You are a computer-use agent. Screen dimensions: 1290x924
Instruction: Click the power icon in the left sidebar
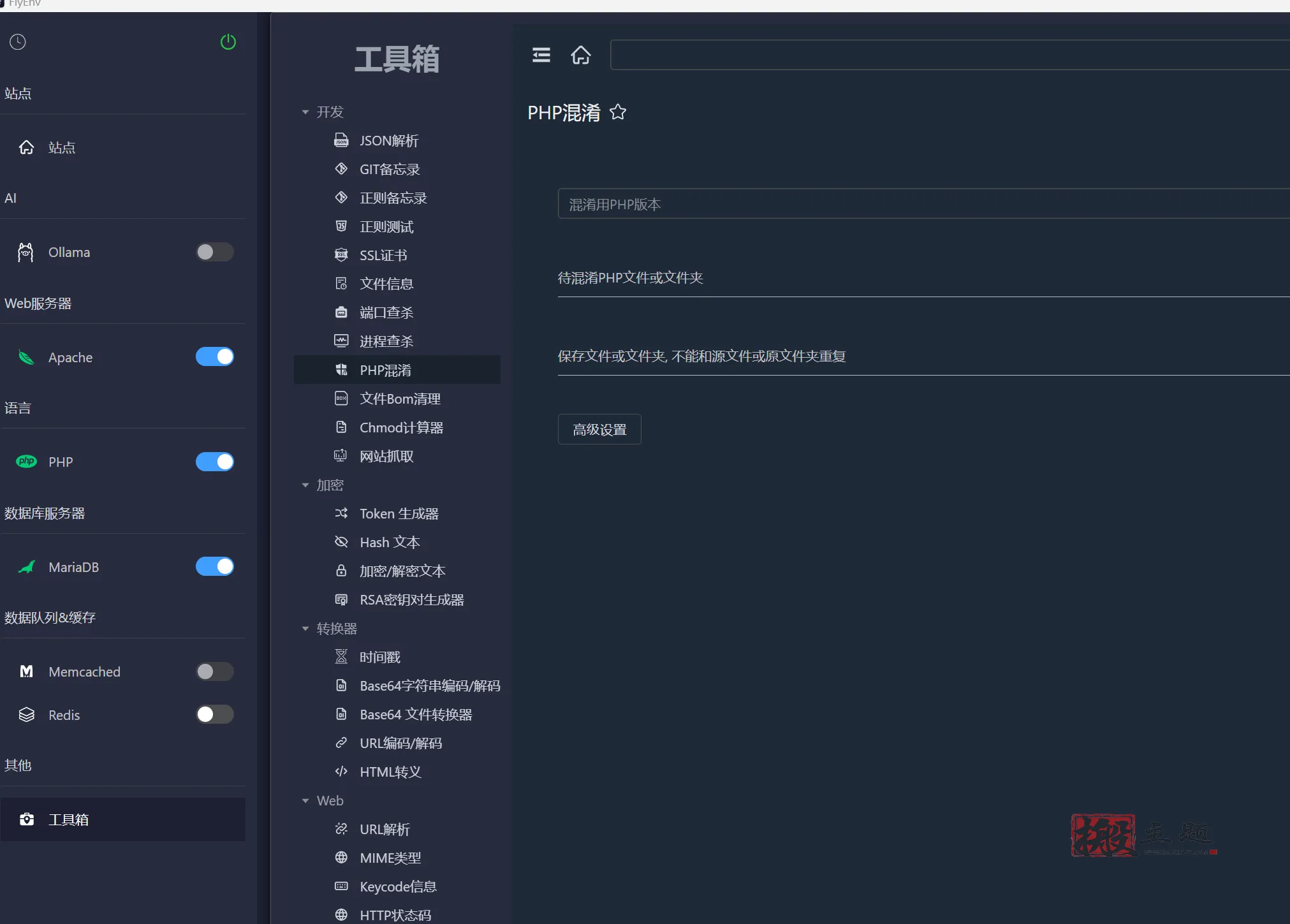[x=228, y=41]
